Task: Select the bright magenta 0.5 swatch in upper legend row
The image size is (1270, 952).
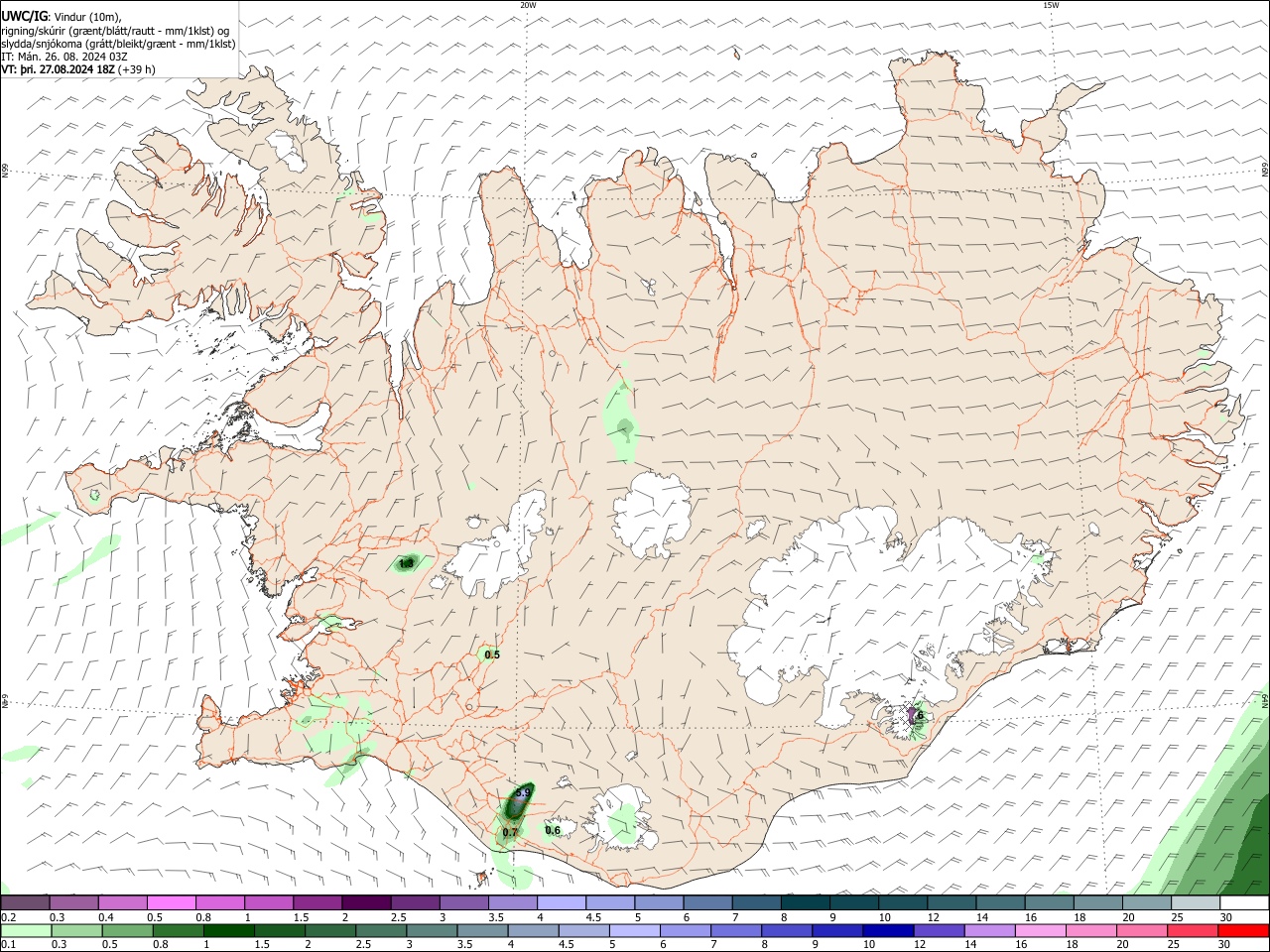Action: click(x=171, y=902)
